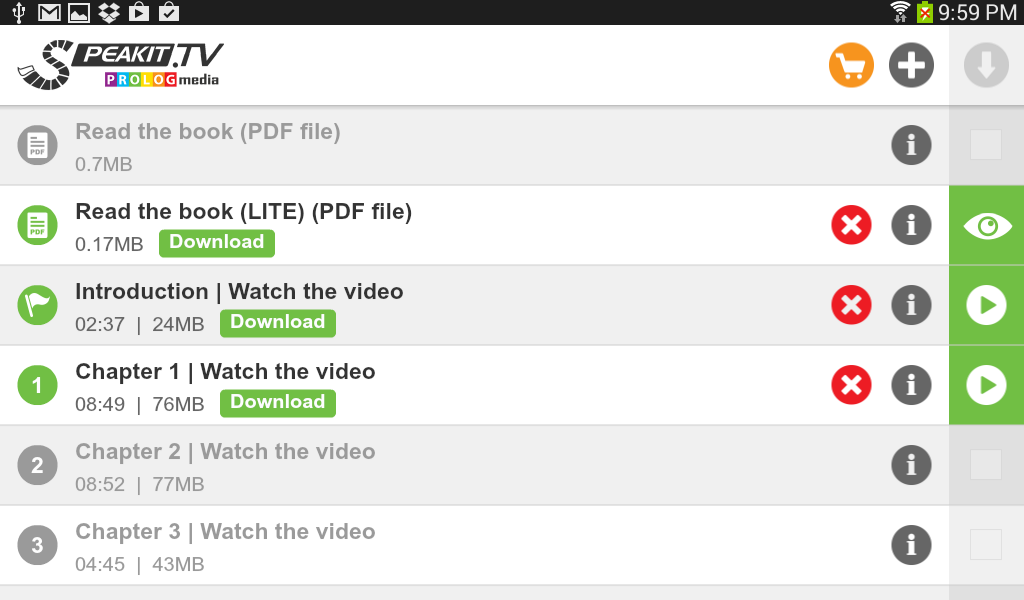
Task: Remove Chapter 1 video using the red X
Action: pyautogui.click(x=851, y=385)
